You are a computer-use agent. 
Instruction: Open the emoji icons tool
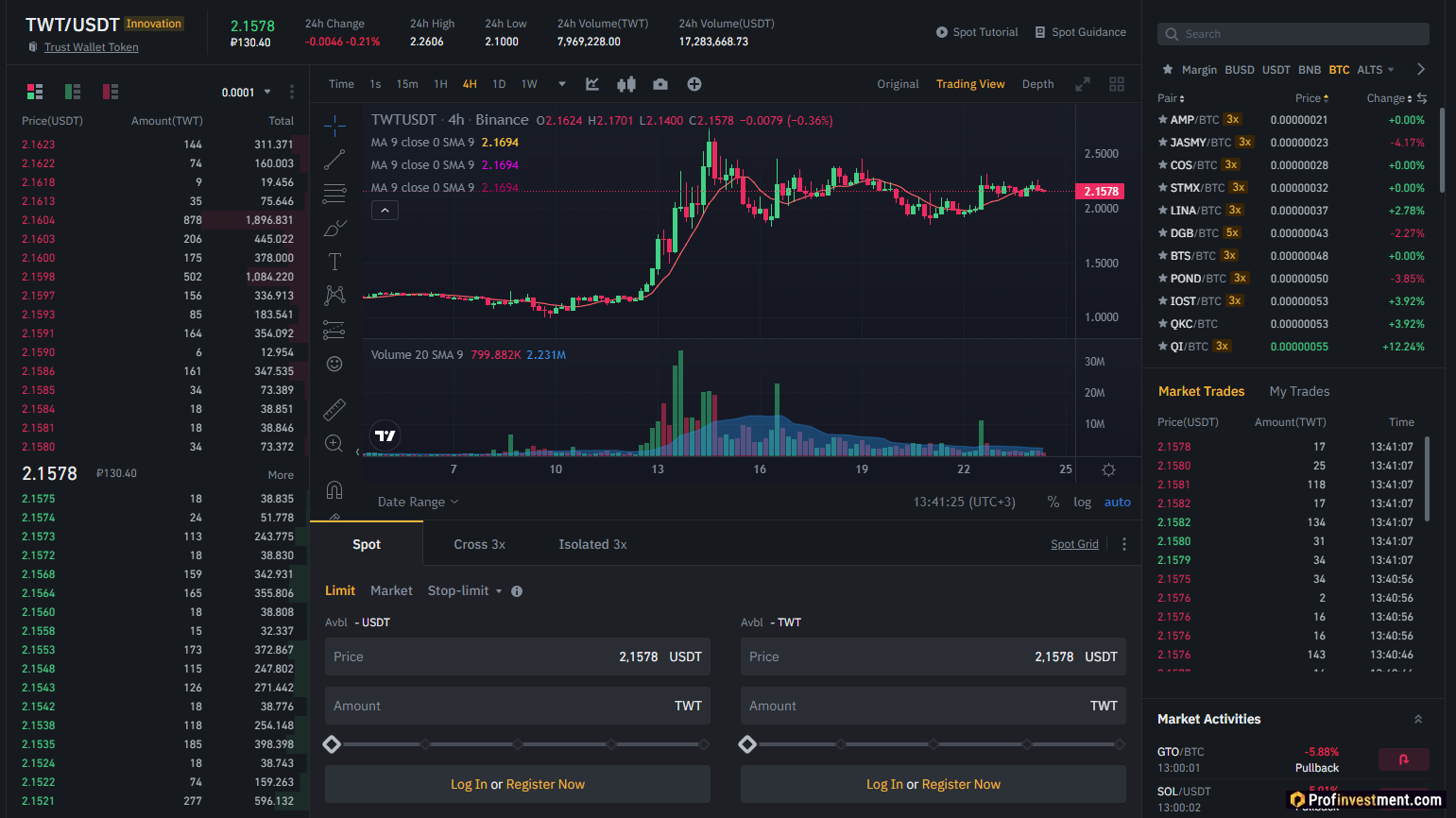click(x=334, y=364)
